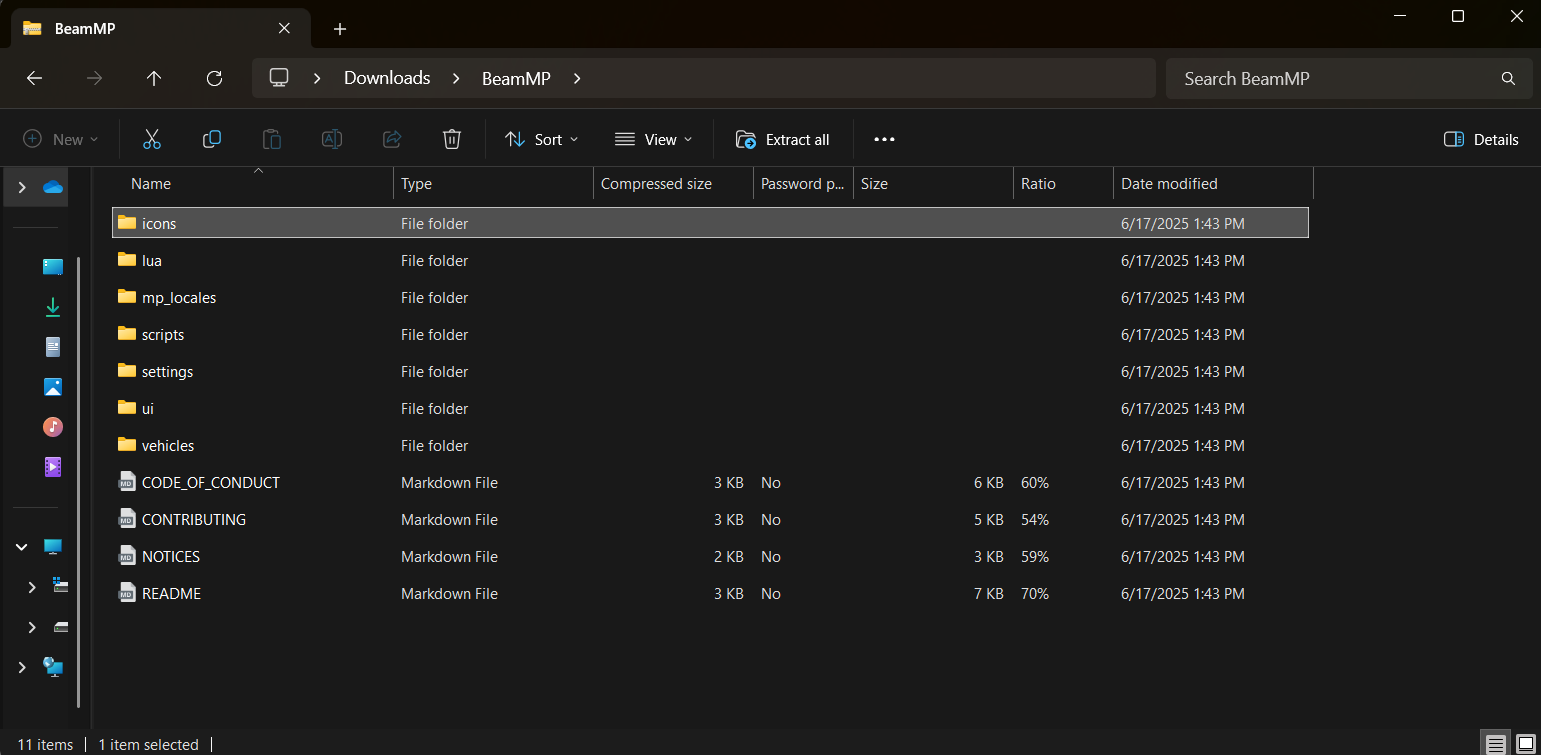Sort by Compressed size column header

click(673, 184)
